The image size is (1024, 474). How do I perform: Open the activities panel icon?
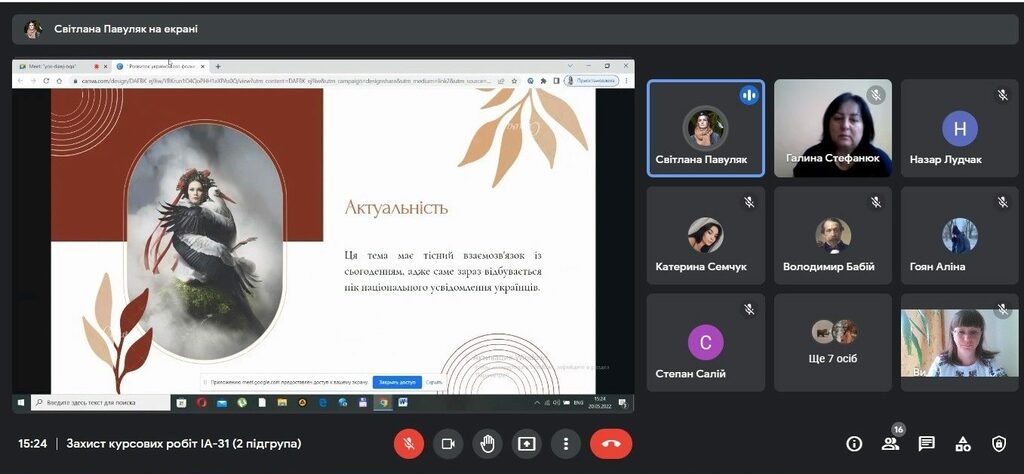[963, 444]
